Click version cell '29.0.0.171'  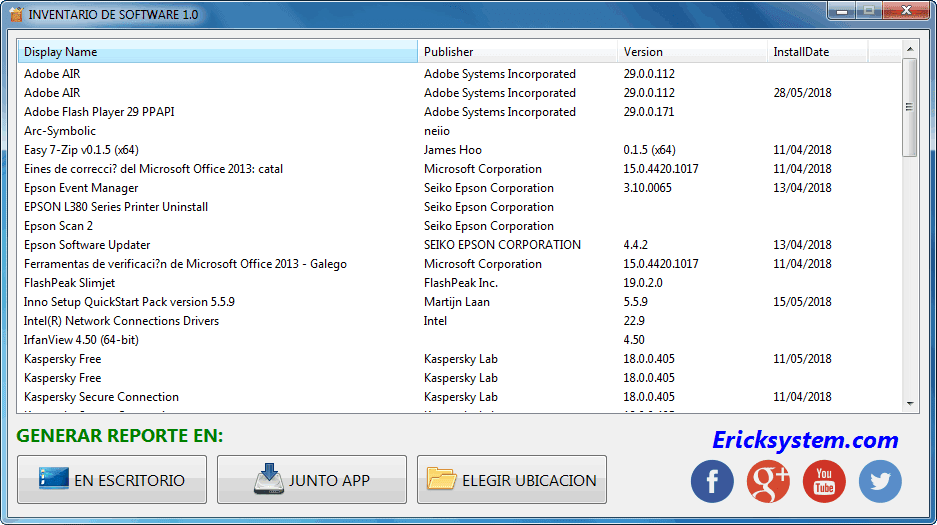(648, 112)
